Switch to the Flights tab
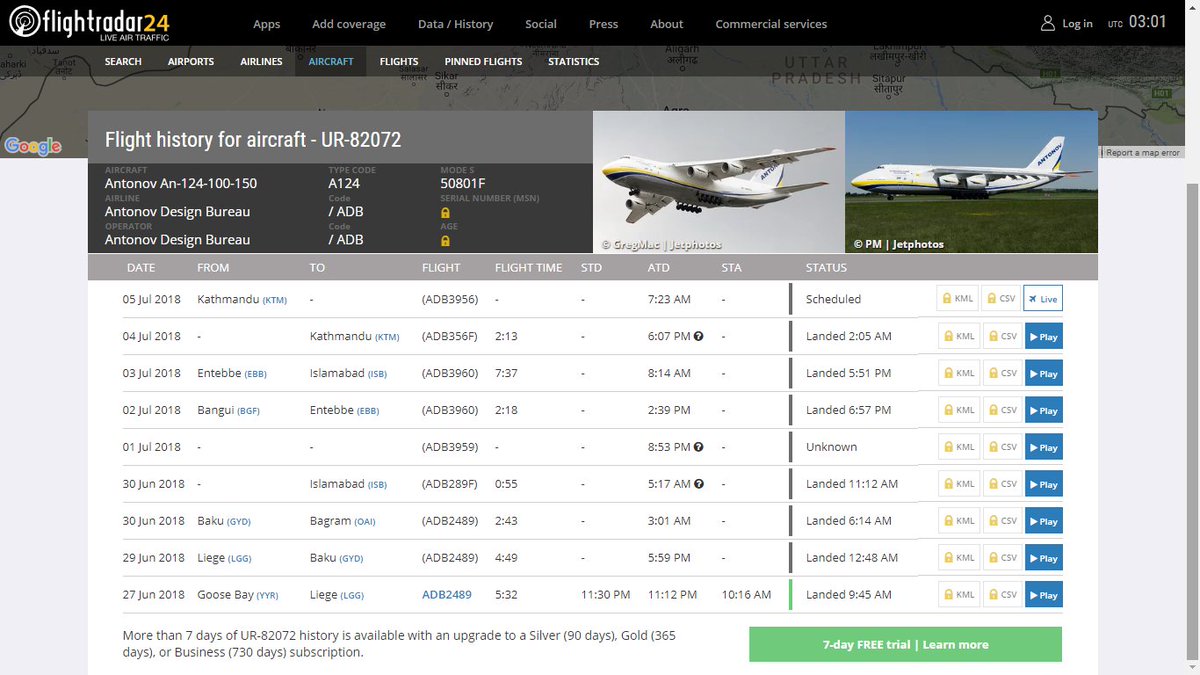Viewport: 1200px width, 675px height. click(x=399, y=61)
